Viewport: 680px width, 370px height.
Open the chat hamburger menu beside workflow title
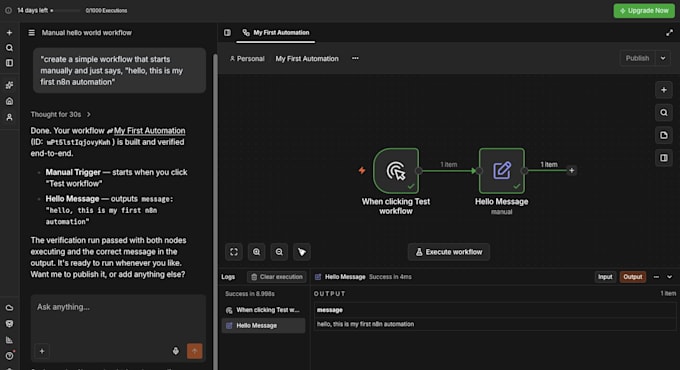click(x=32, y=33)
